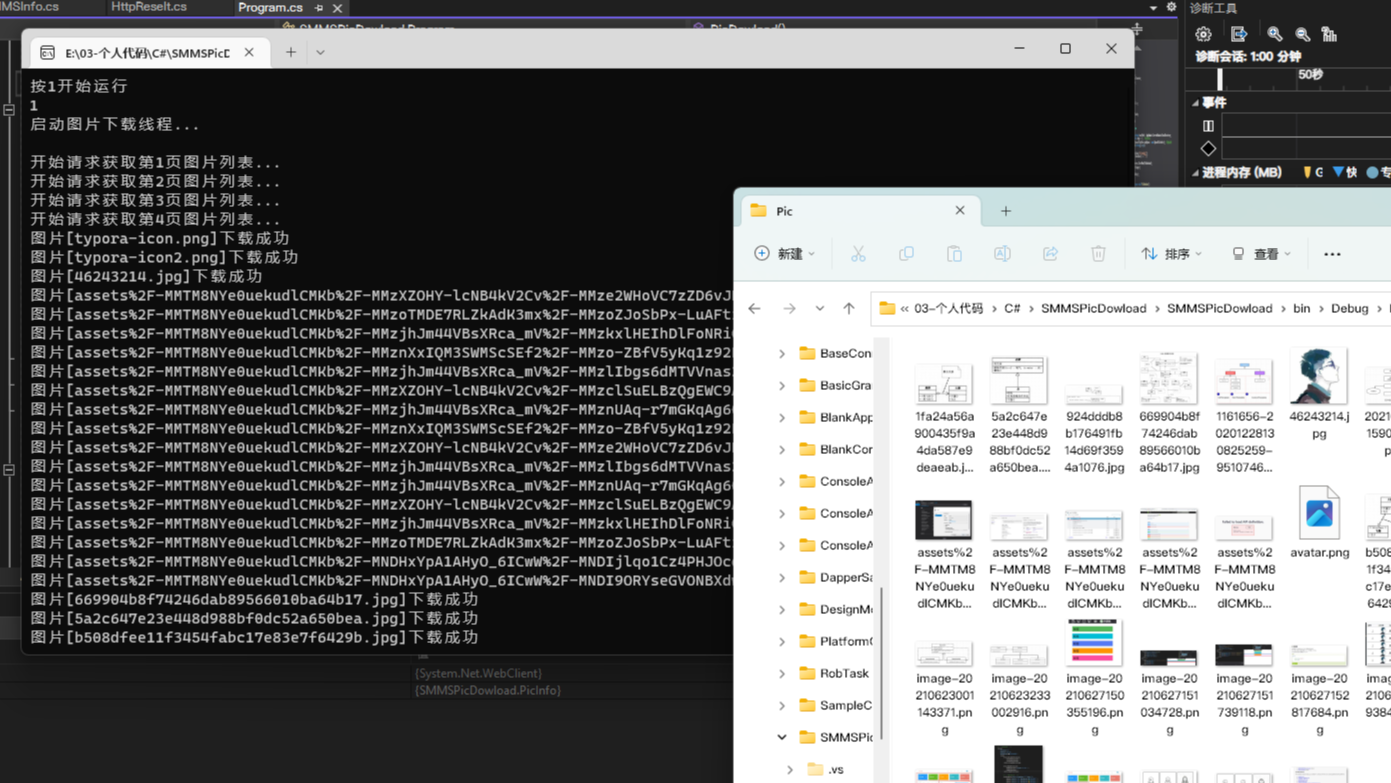Viewport: 1391px width, 783px height.
Task: Pin the Program.cs tab
Action: tap(319, 8)
